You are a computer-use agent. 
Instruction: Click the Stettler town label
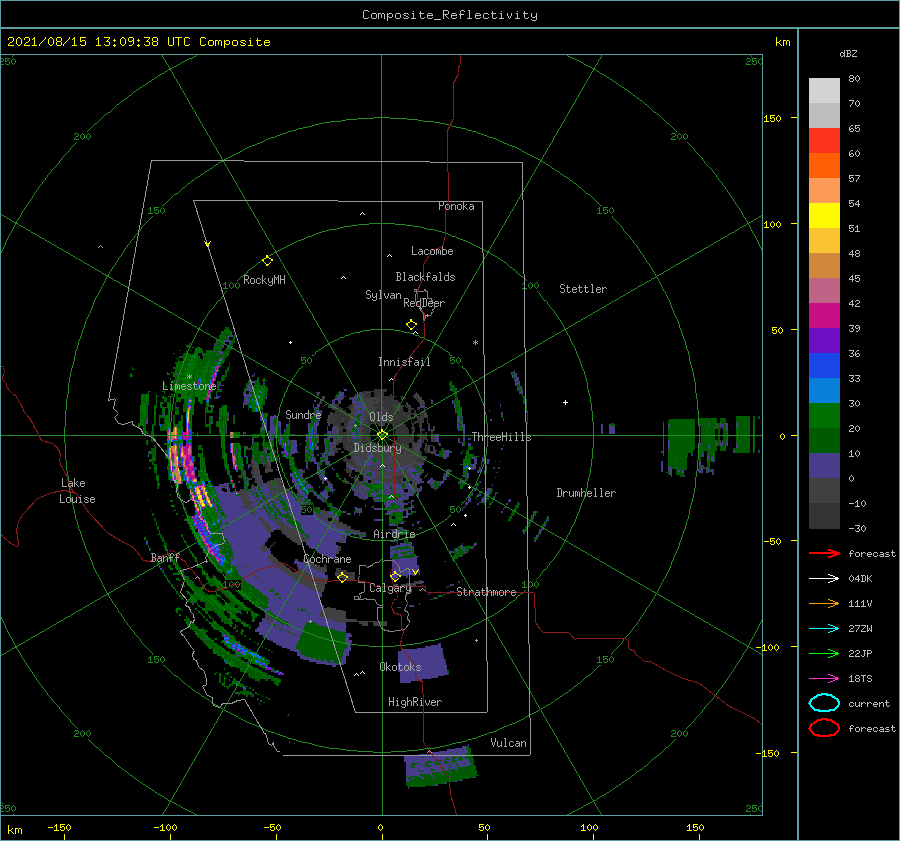pyautogui.click(x=583, y=289)
